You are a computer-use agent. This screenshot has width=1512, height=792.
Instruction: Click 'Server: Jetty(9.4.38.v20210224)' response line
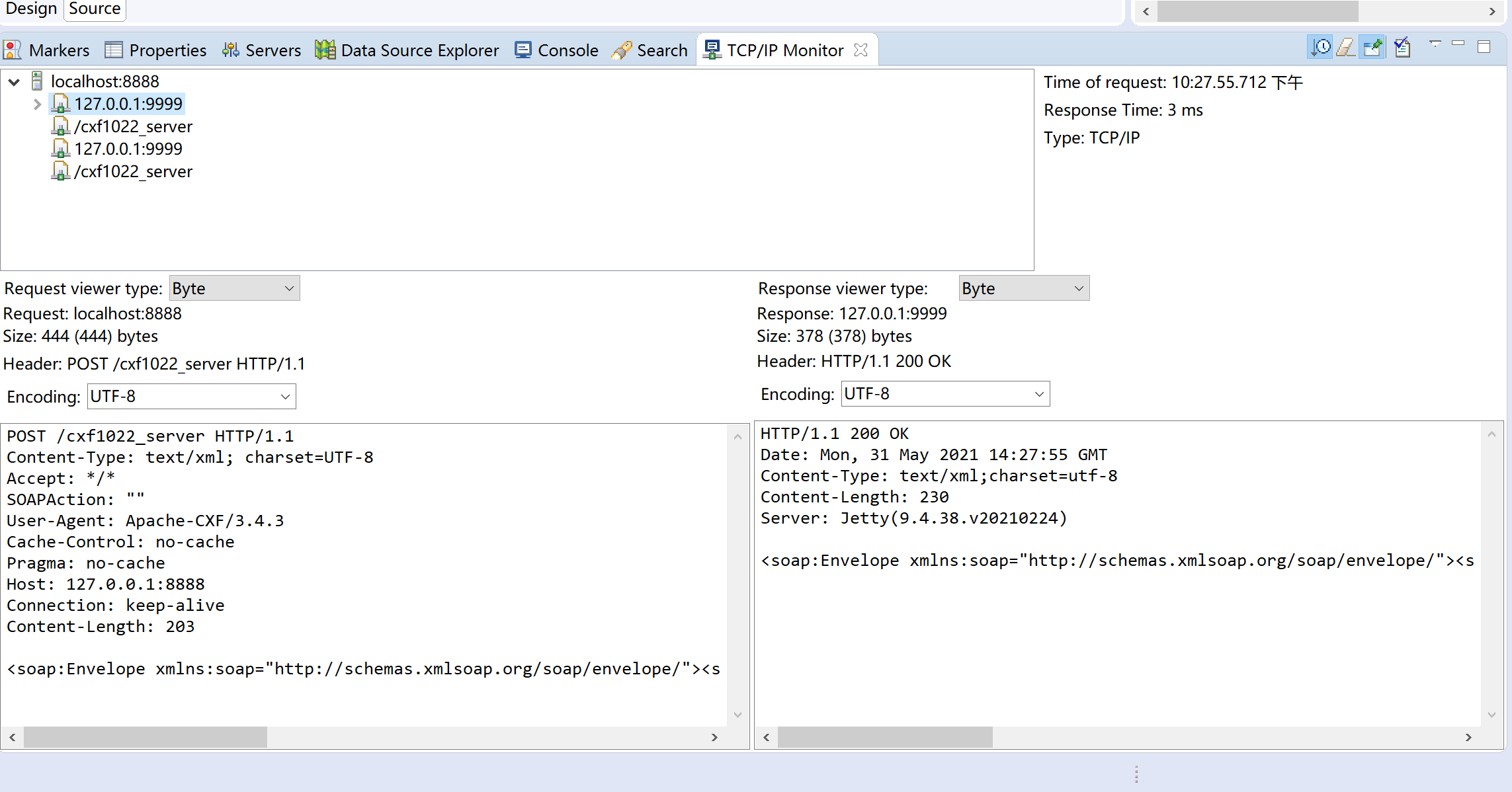914,518
